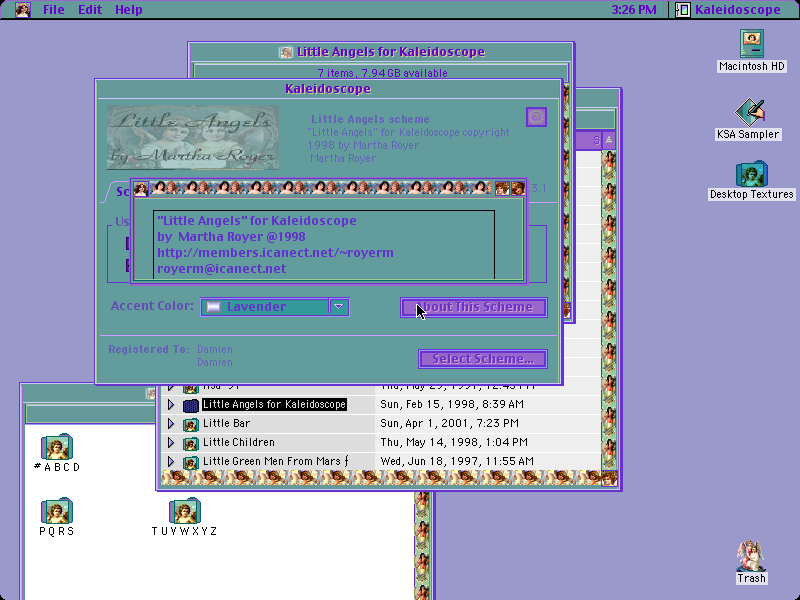Select the Little Bar row name

(x=226, y=423)
